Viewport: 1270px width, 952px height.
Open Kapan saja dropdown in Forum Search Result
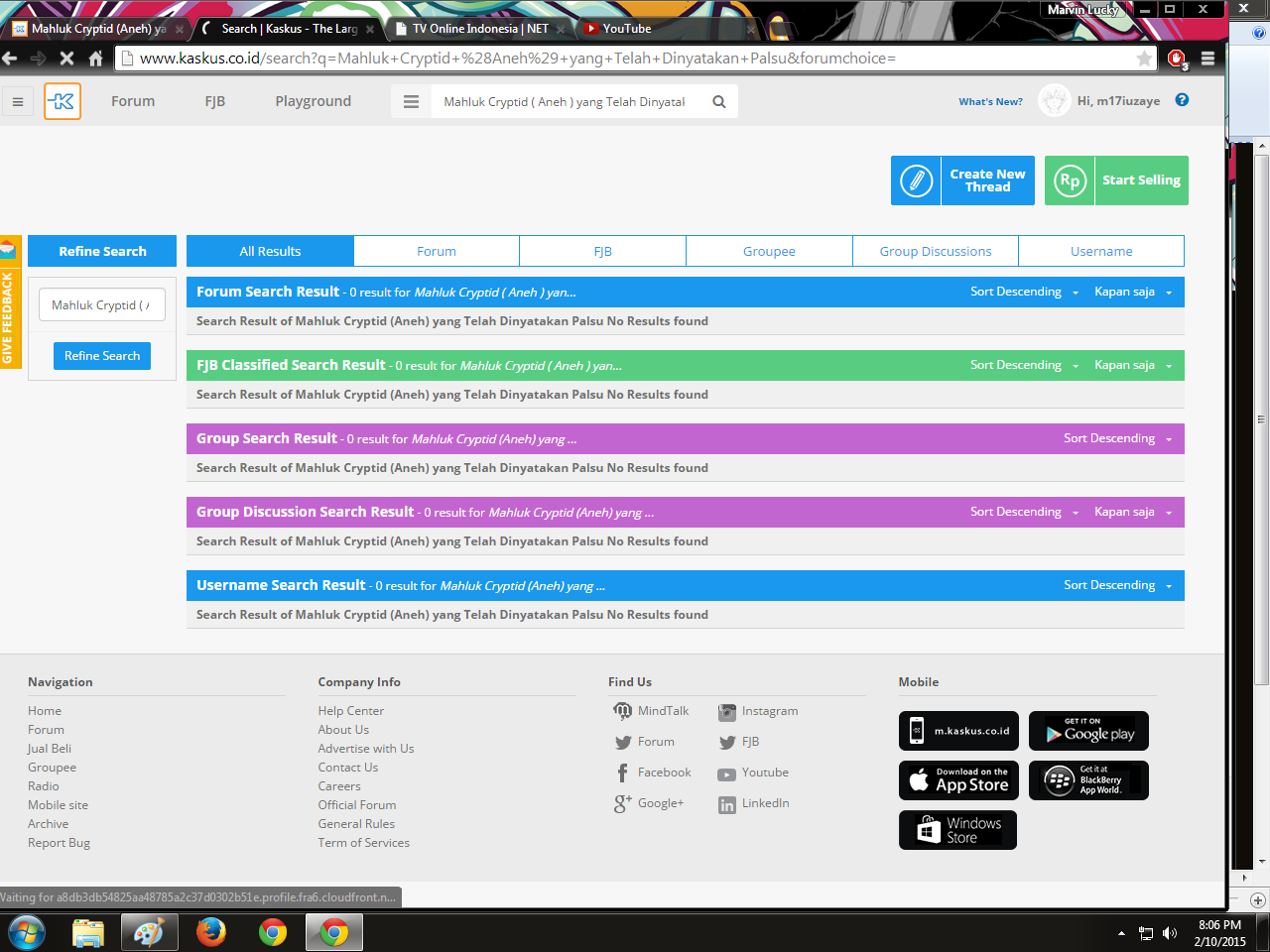click(1133, 292)
